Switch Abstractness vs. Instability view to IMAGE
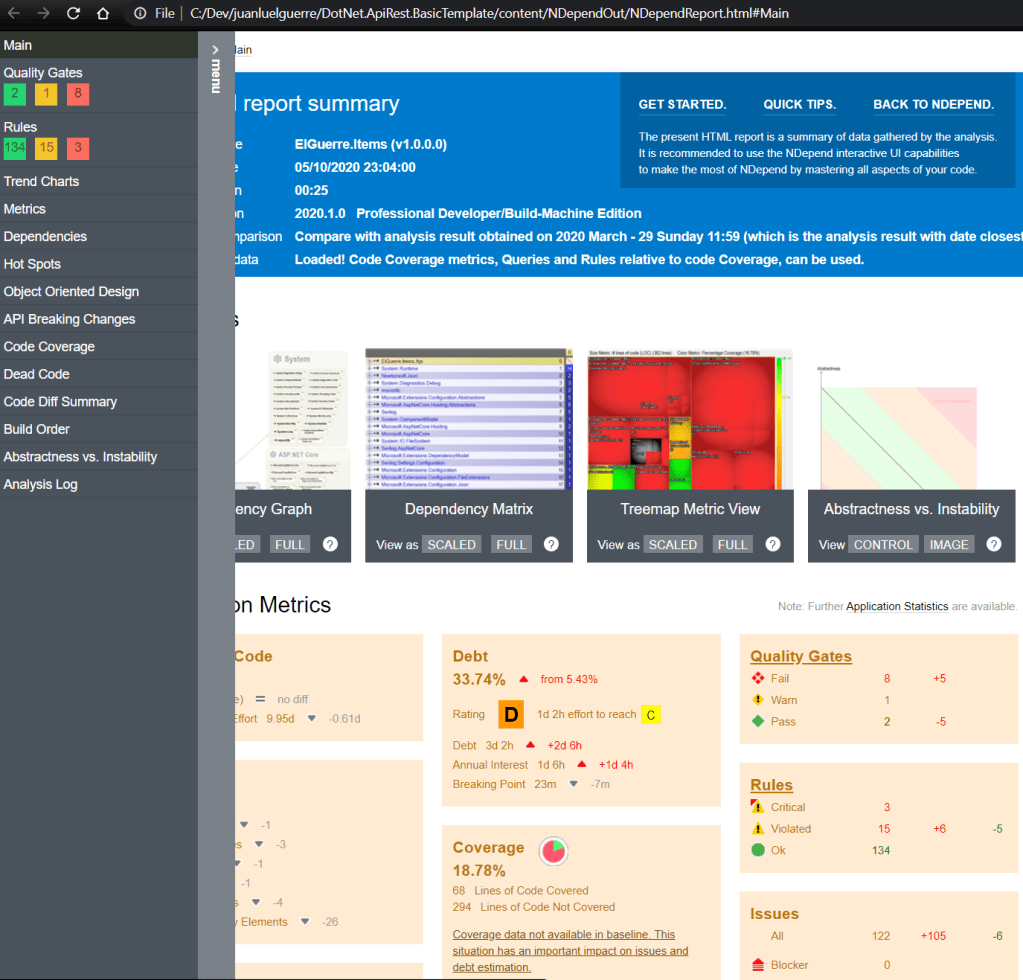 tap(948, 544)
